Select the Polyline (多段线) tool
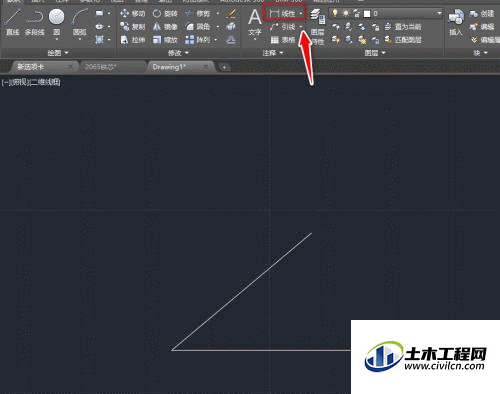This screenshot has height=394, width=500. coord(34,22)
